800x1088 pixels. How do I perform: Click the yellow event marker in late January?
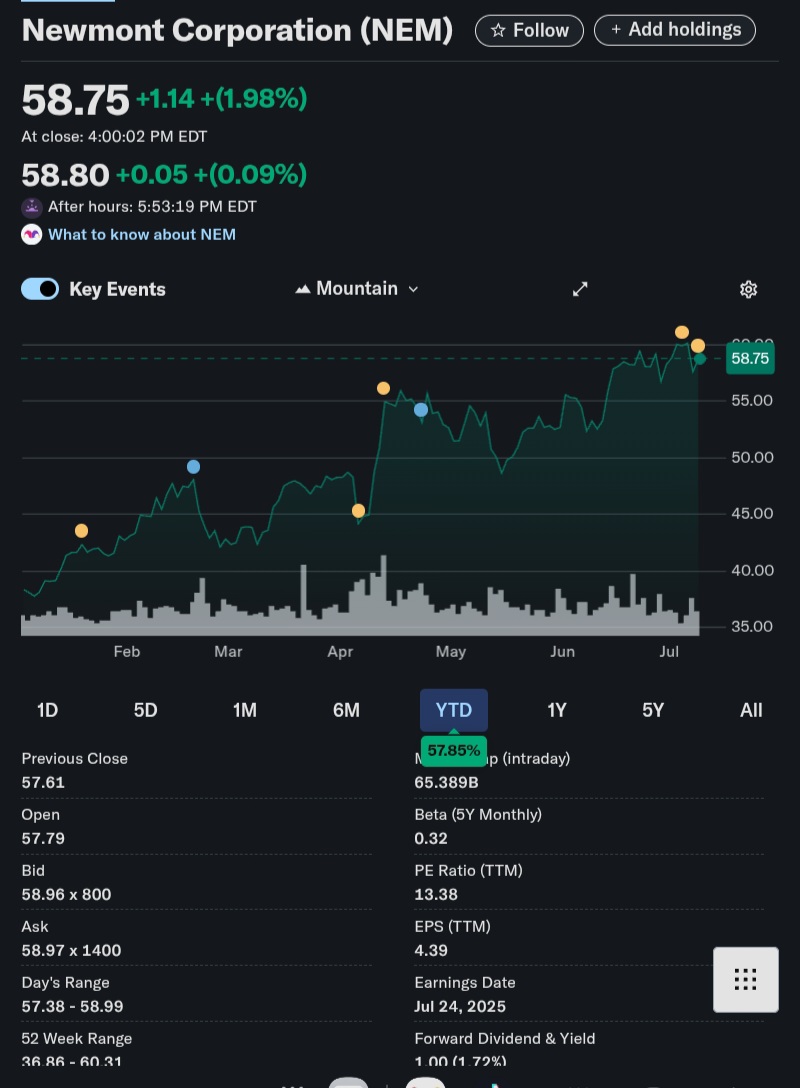coord(81,531)
